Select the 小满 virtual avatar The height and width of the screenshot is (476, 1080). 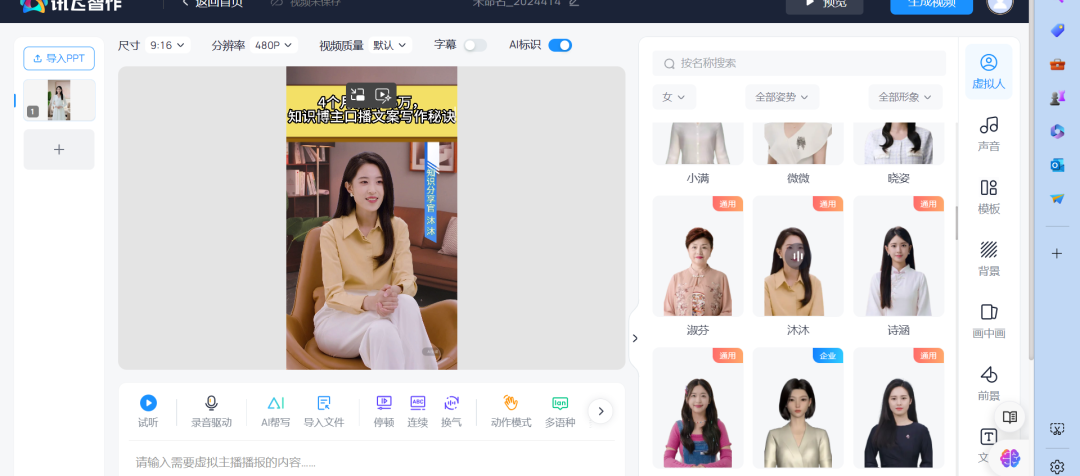tap(698, 143)
